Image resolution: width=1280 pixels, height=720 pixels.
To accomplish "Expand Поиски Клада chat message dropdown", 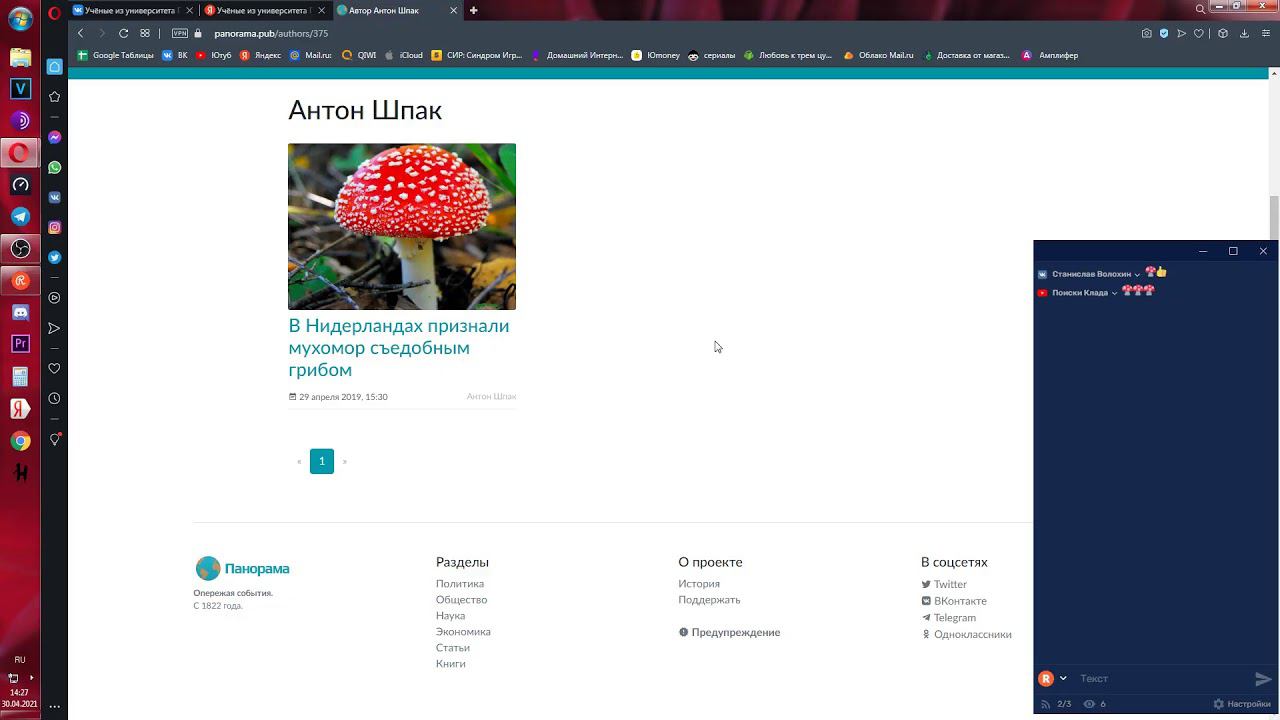I will pyautogui.click(x=1114, y=293).
